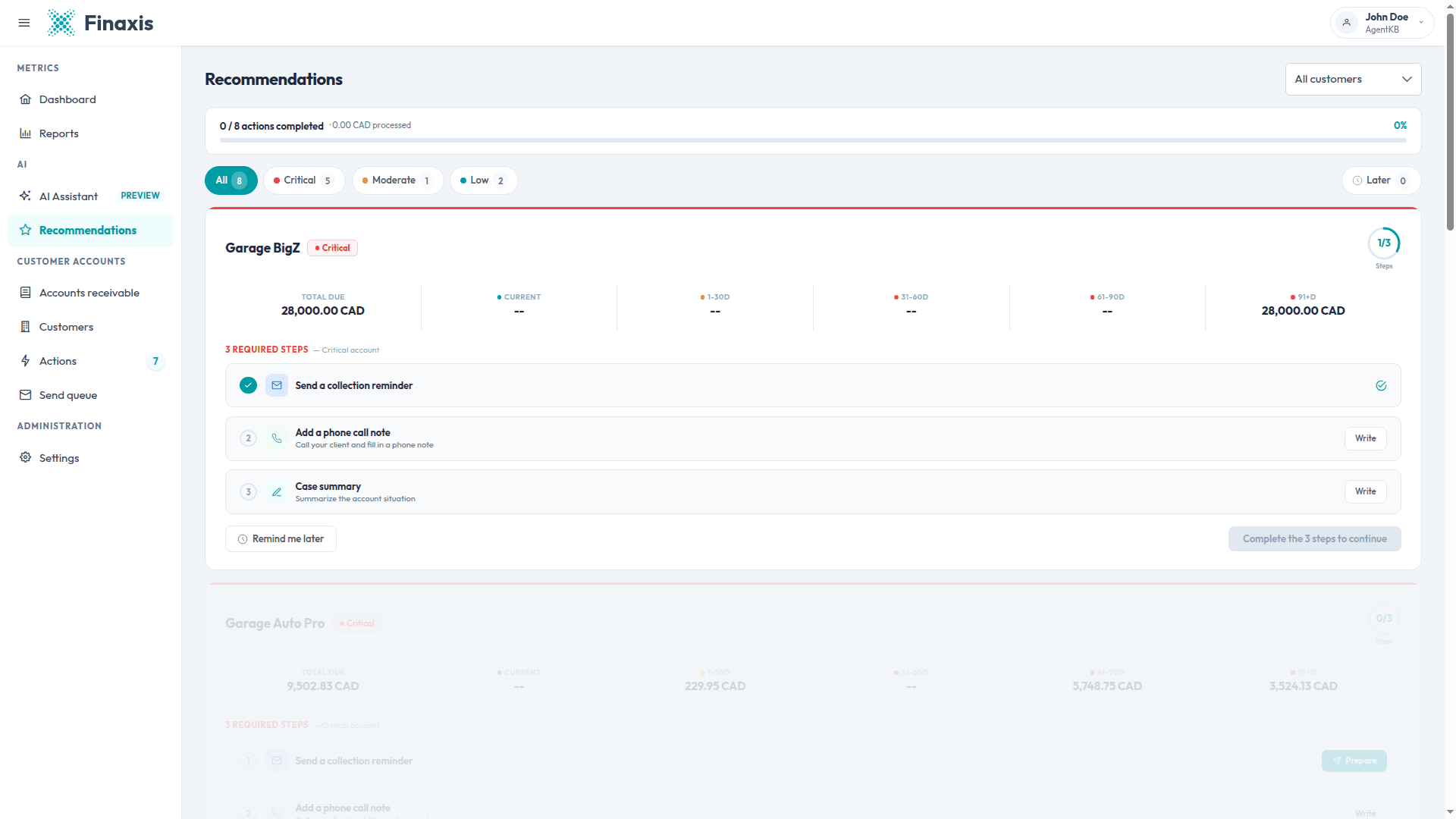Click the Actions badge showing 7
This screenshot has height=819, width=1456.
pyautogui.click(x=155, y=361)
